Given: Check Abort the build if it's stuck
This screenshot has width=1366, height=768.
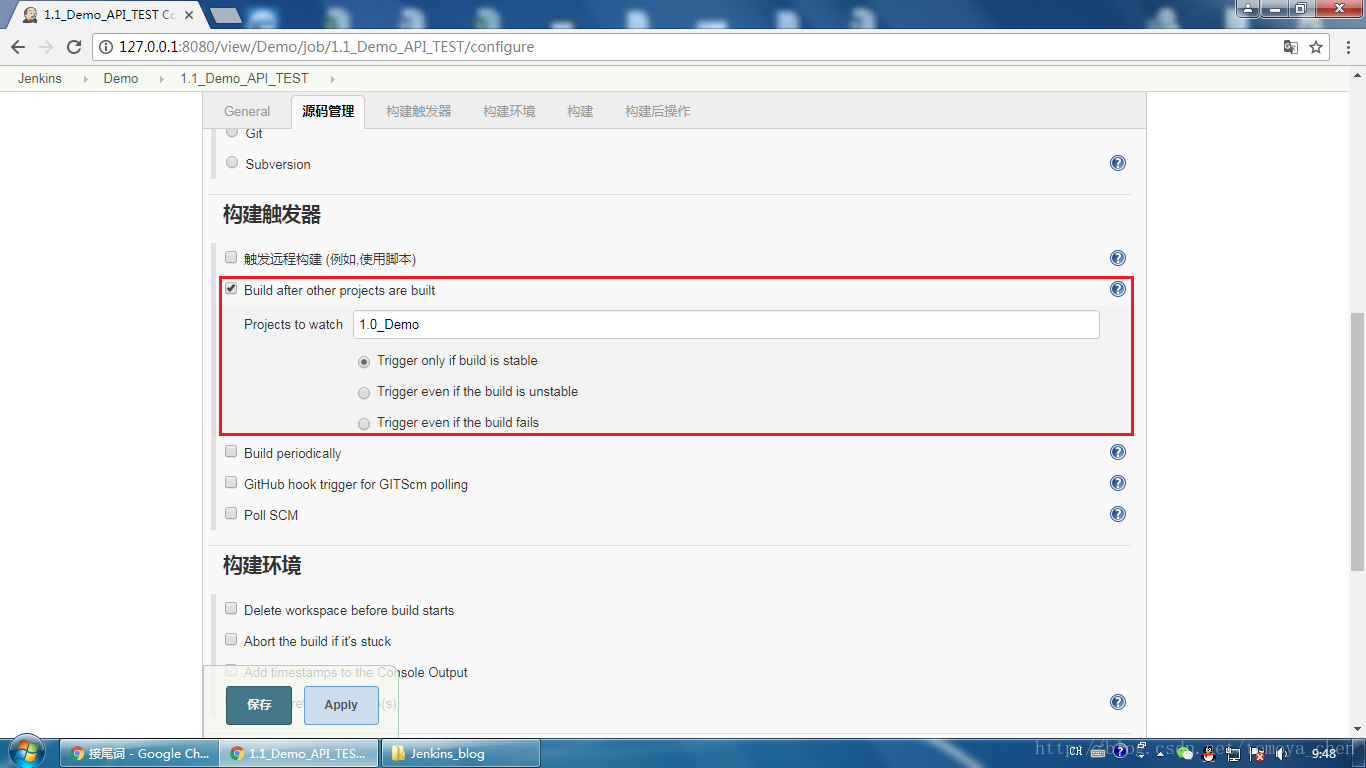Looking at the screenshot, I should point(231,639).
